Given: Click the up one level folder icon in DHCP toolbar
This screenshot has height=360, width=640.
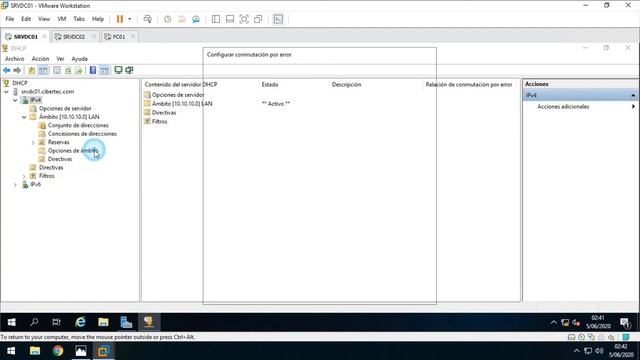Looking at the screenshot, I should [x=31, y=70].
